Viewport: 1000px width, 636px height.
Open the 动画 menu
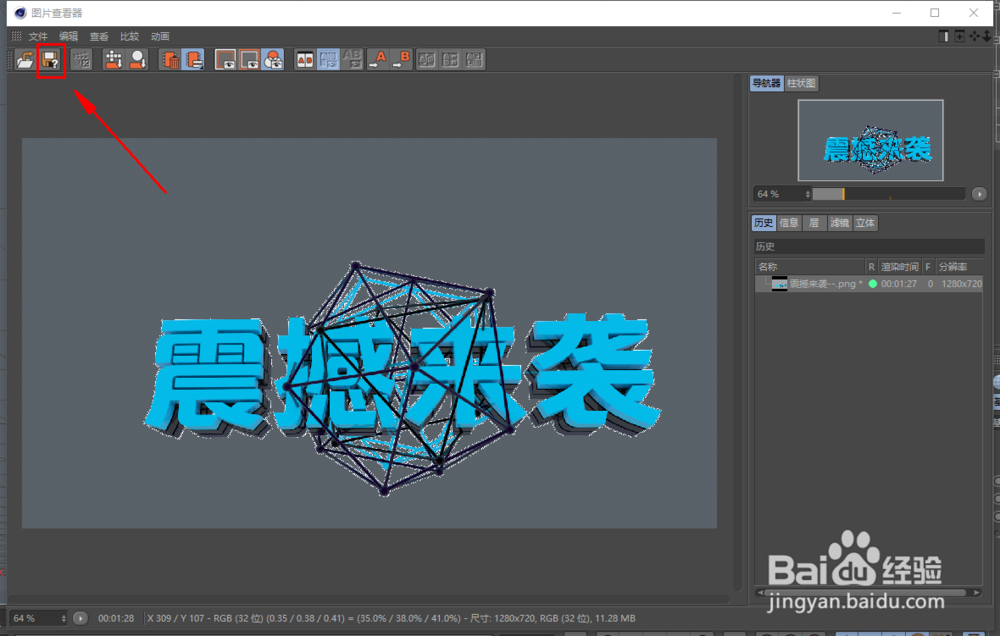(x=159, y=36)
